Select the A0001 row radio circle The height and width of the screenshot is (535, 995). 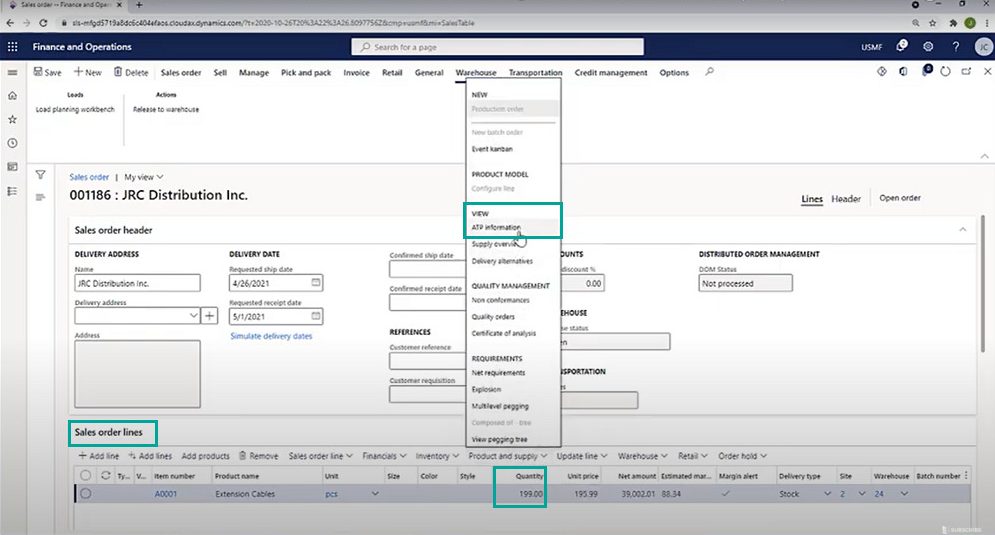click(x=86, y=494)
